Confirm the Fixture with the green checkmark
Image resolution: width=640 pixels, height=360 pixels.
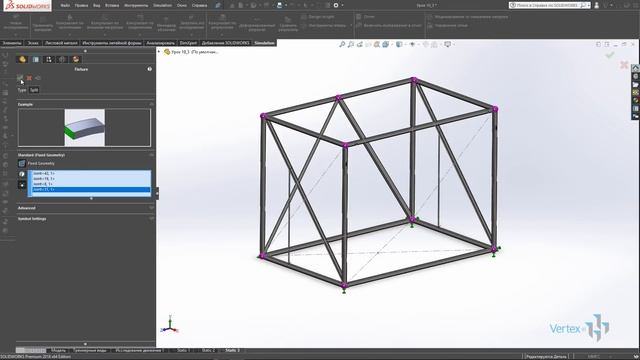[x=20, y=78]
